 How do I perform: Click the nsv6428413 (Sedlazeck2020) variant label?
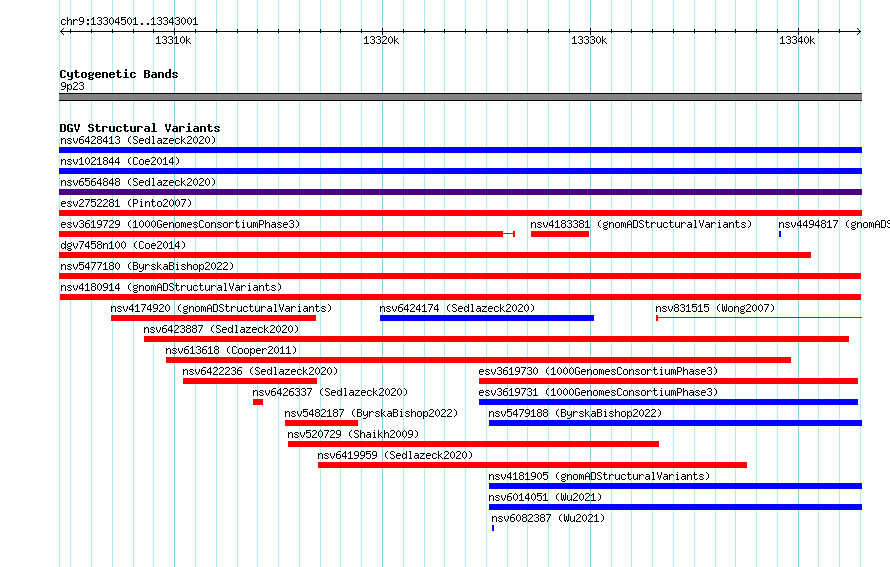coord(138,140)
